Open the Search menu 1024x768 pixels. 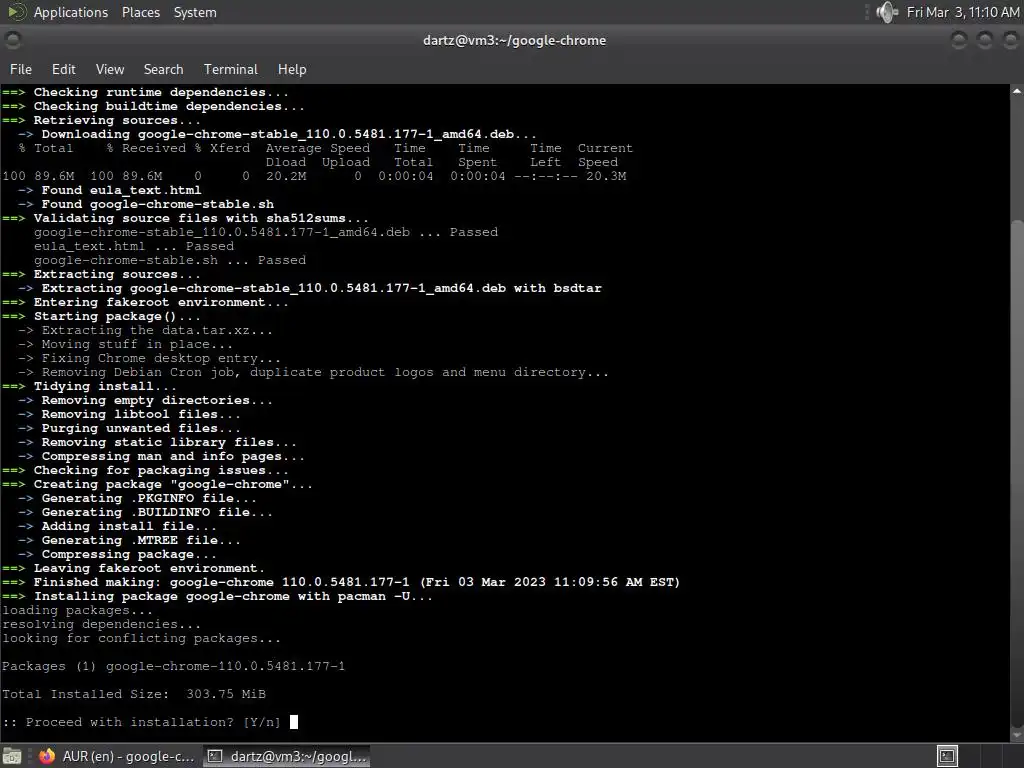163,69
